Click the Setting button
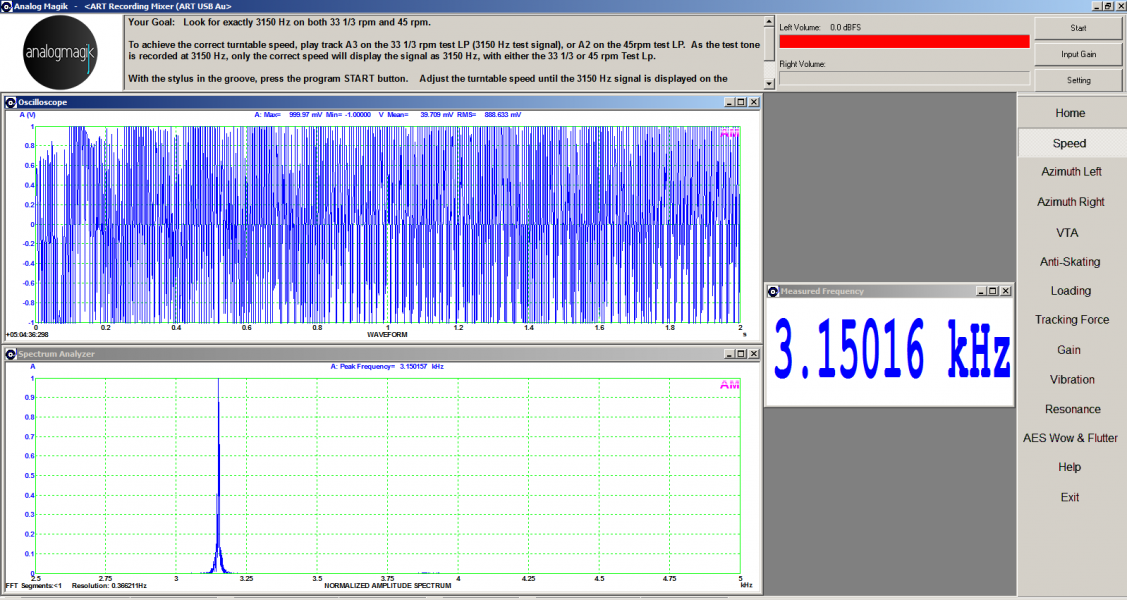This screenshot has height=600, width=1127. (1079, 80)
